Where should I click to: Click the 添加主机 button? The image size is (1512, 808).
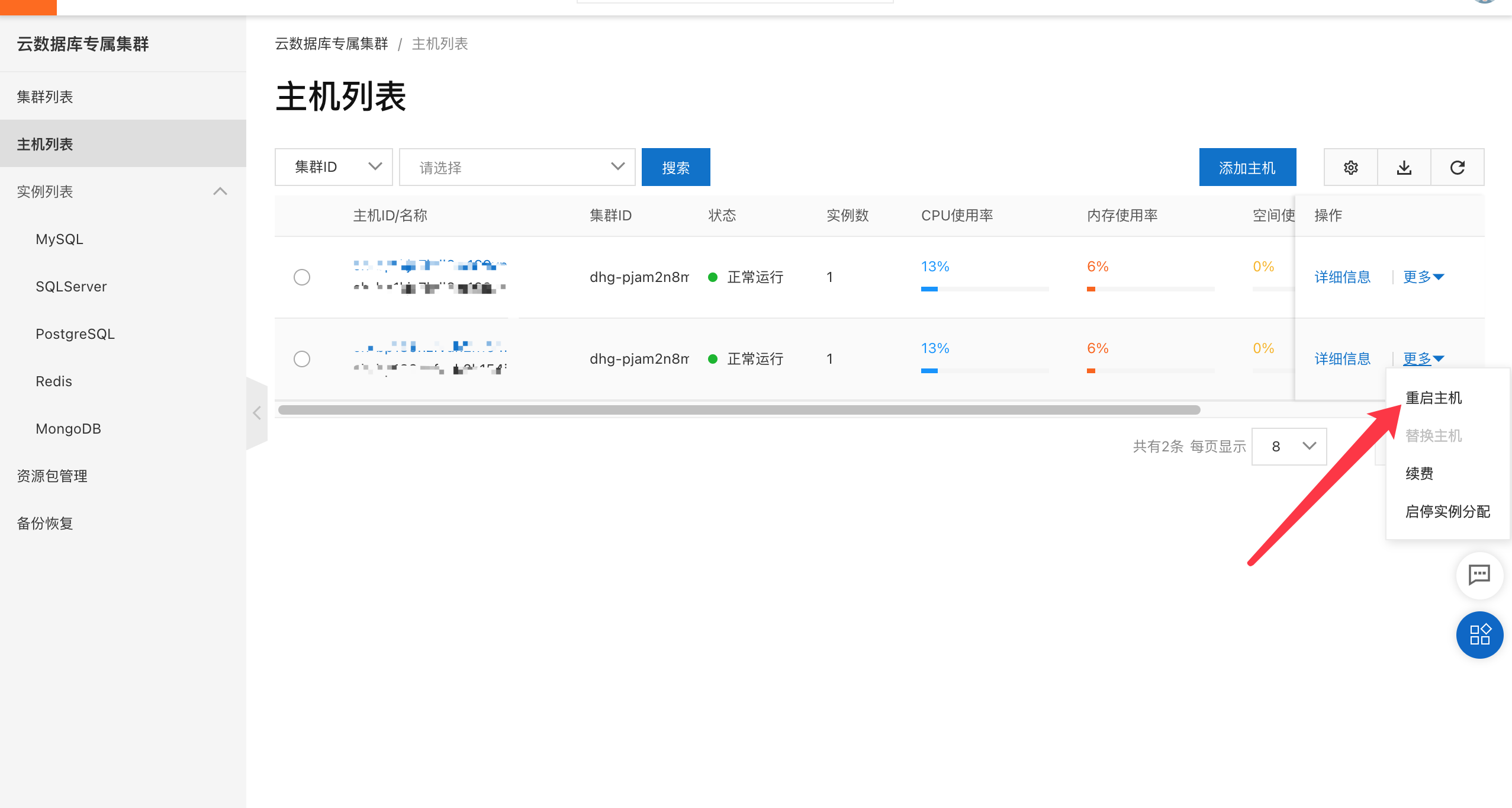1247,166
